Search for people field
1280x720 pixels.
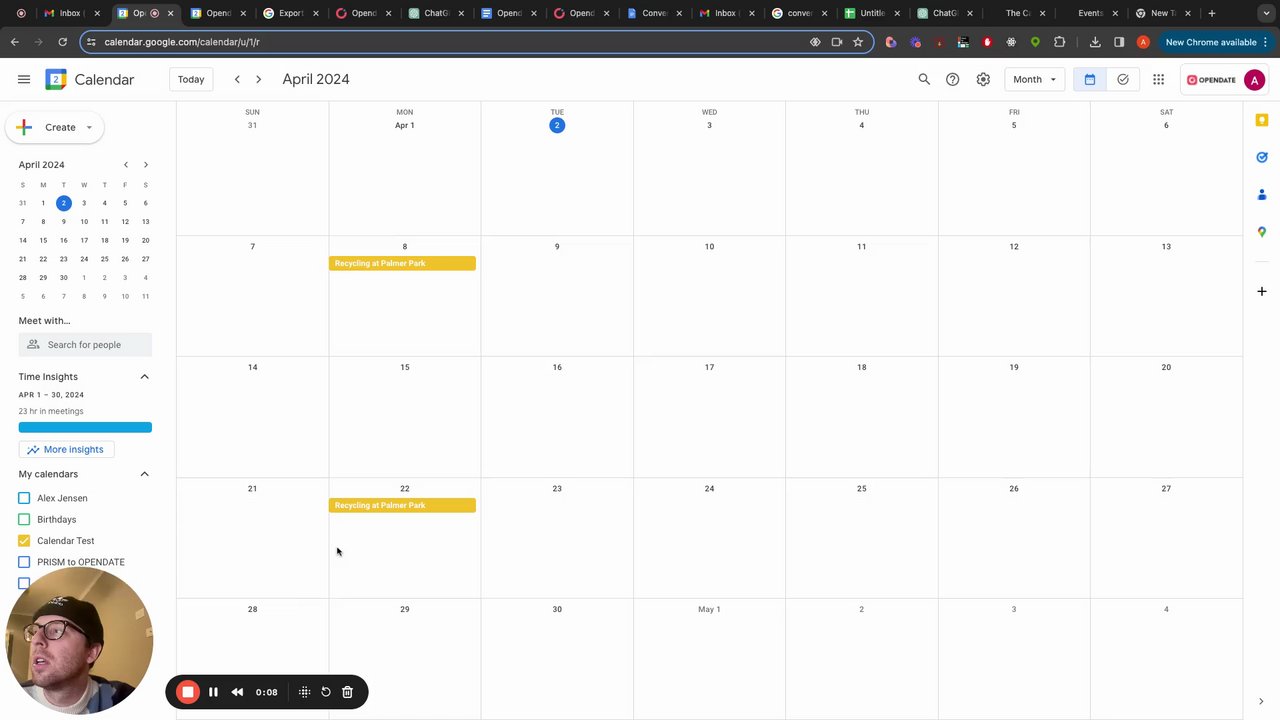point(85,345)
